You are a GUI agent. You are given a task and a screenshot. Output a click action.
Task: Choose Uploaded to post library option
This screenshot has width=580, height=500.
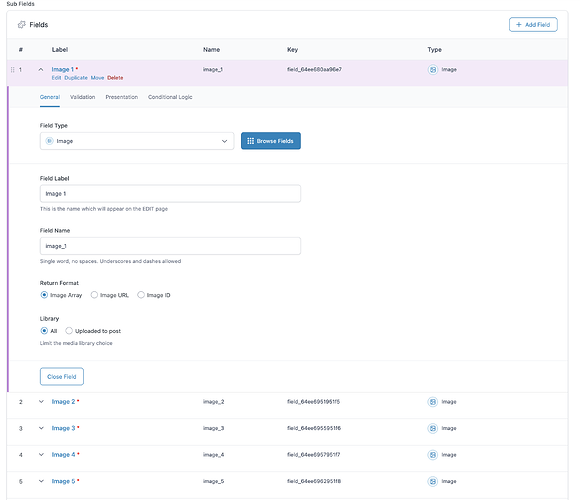[x=69, y=331]
